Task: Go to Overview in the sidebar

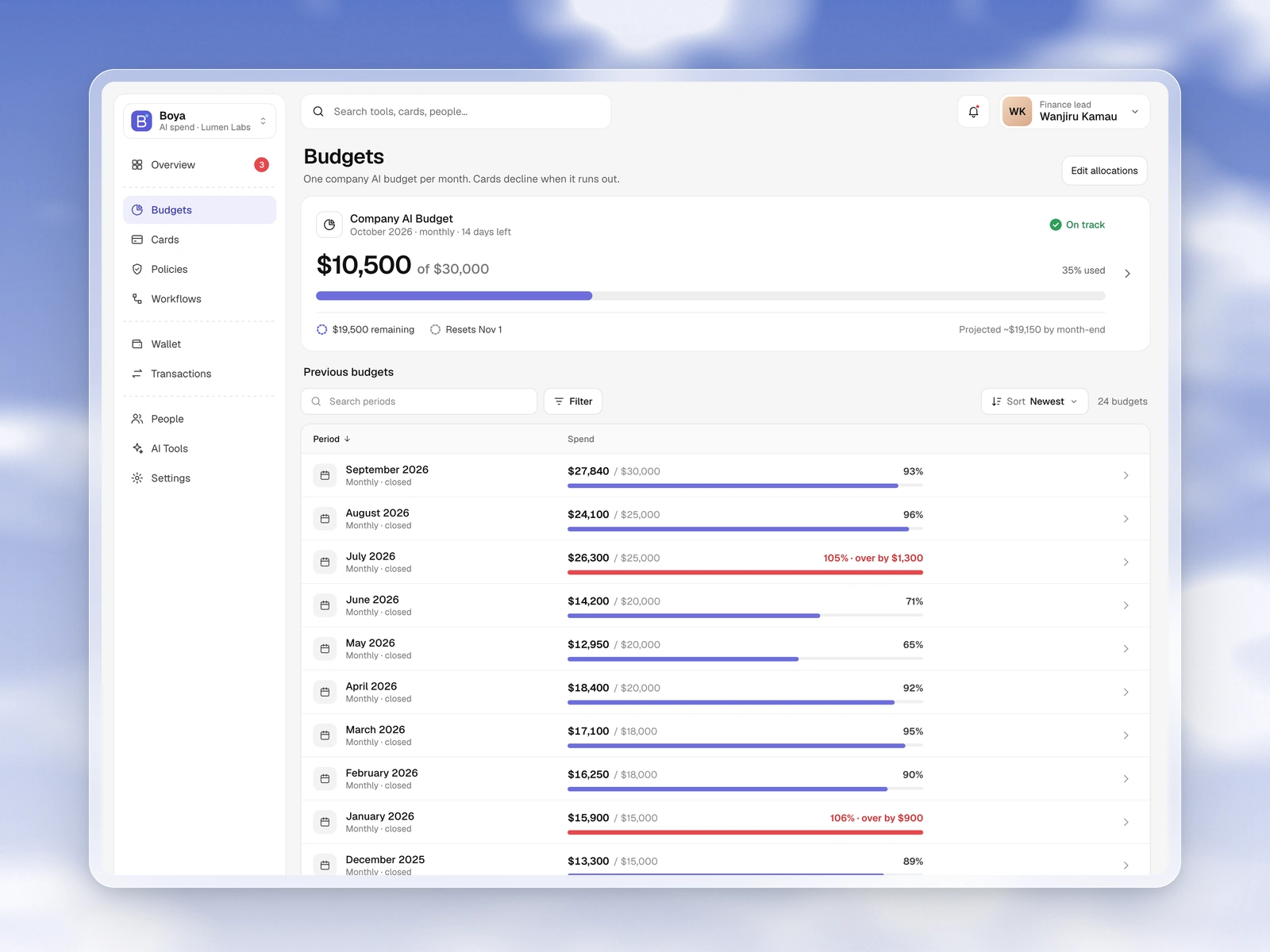Action: coord(200,165)
